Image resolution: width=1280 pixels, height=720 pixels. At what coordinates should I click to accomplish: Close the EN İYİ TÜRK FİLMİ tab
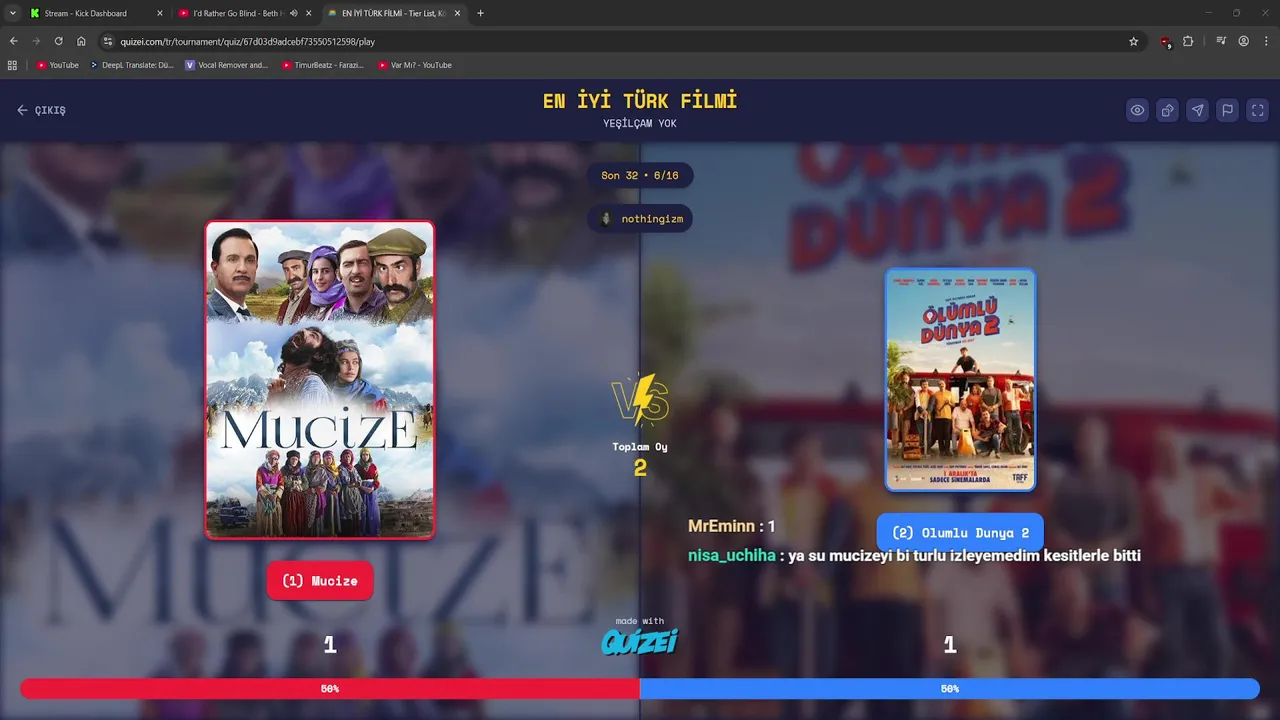pos(458,13)
